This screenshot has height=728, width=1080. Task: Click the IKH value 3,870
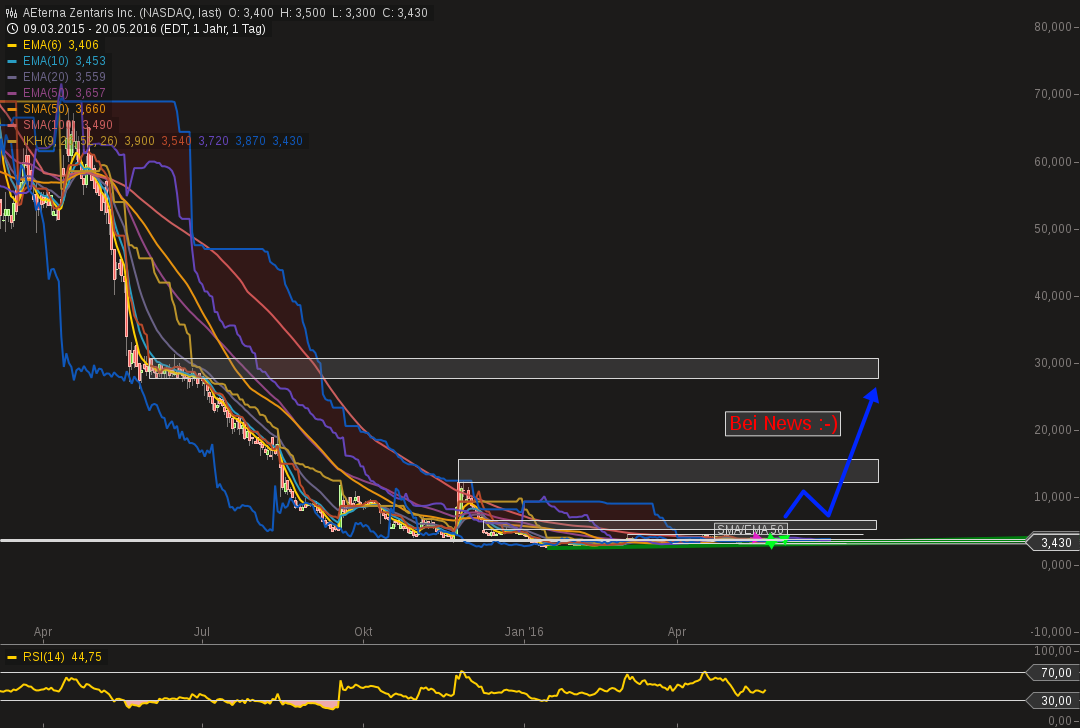click(250, 141)
